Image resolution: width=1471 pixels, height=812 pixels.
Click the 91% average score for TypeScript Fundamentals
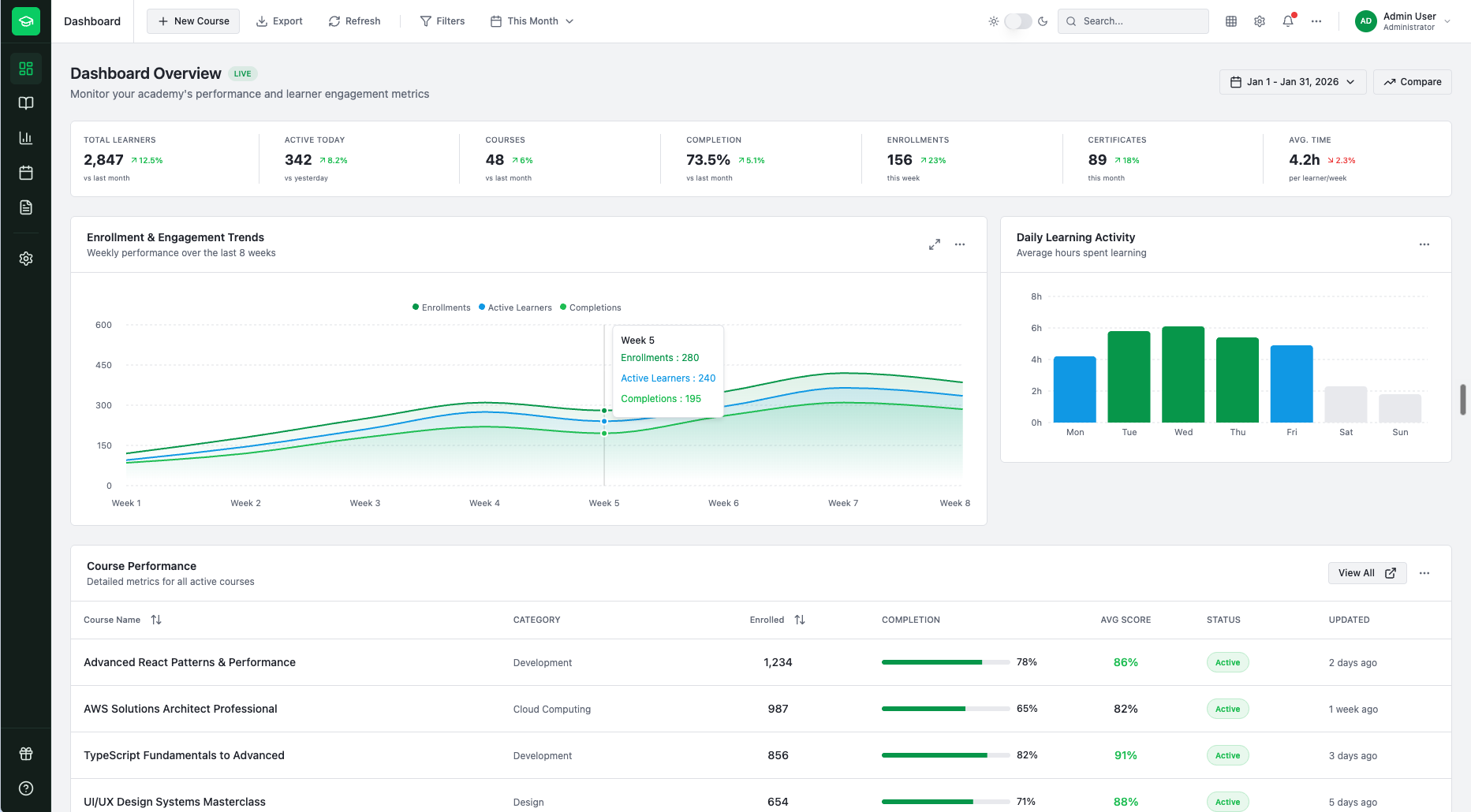coord(1126,755)
